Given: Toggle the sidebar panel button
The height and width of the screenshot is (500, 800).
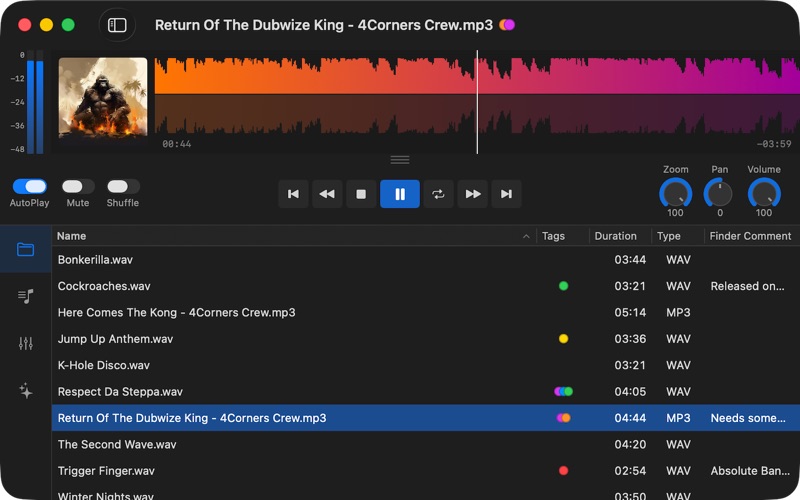Looking at the screenshot, I should click(117, 25).
